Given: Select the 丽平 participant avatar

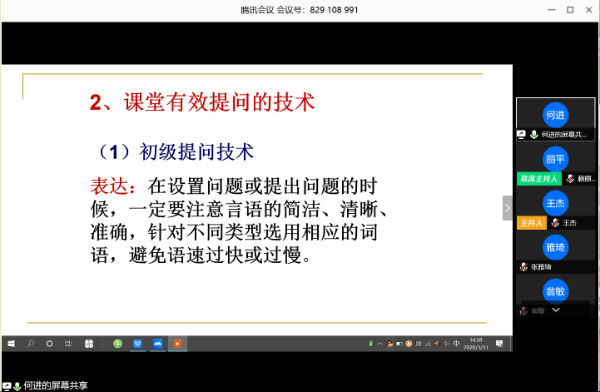Looking at the screenshot, I should (555, 159).
